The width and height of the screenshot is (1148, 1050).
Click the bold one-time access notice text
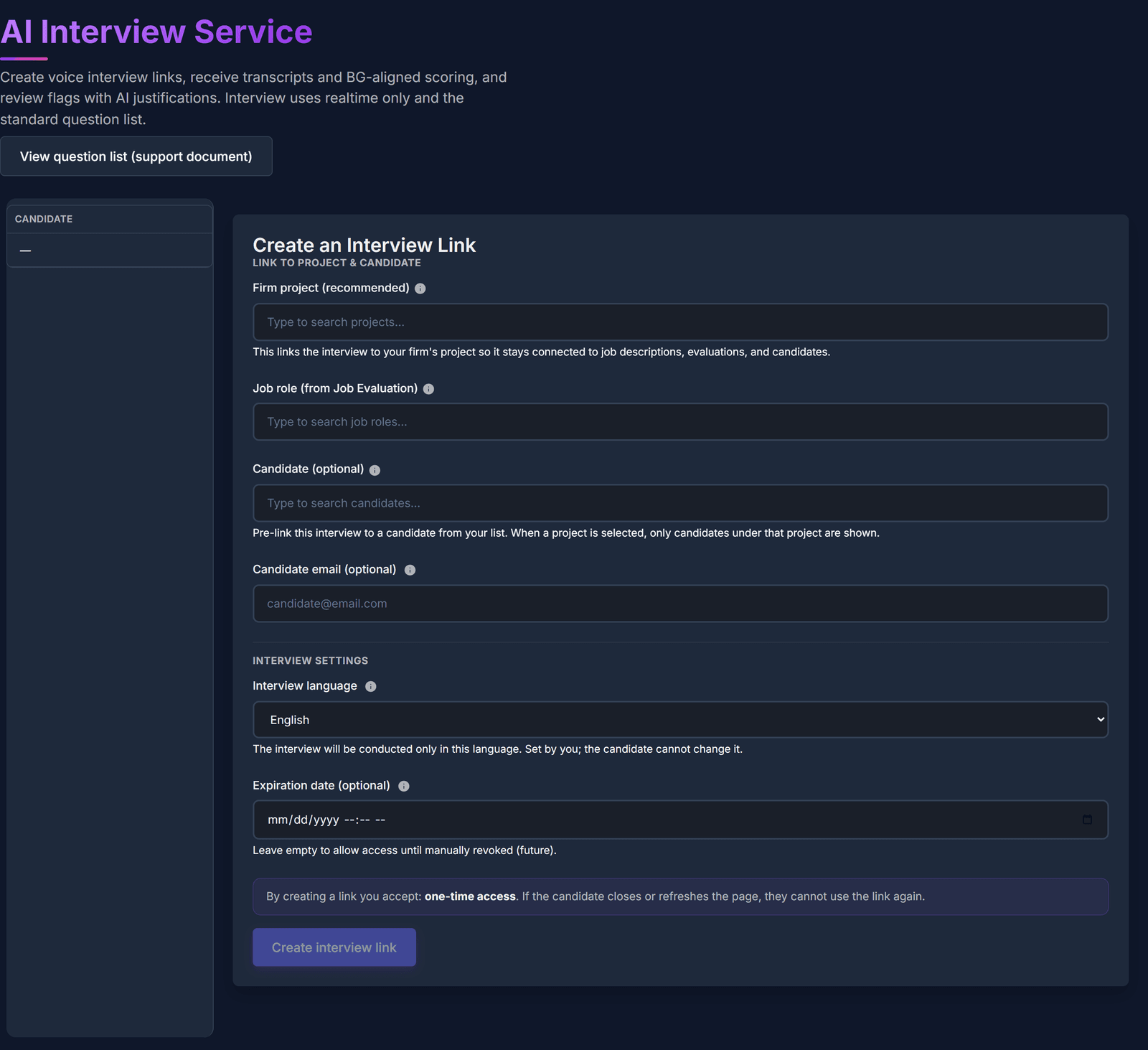point(470,896)
